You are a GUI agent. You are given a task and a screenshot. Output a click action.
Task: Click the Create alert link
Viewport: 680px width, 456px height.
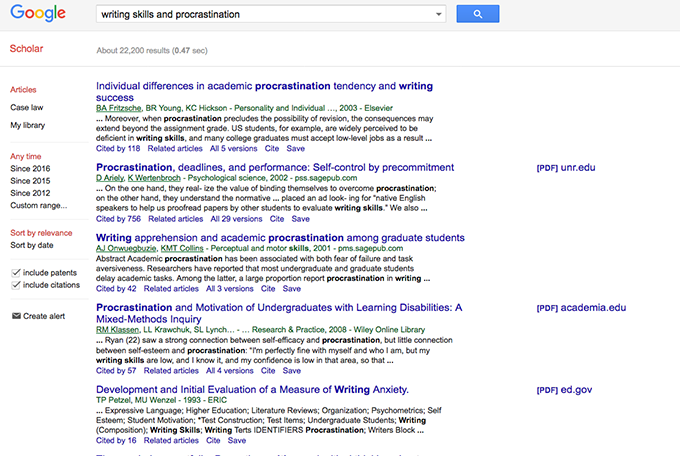coord(44,316)
